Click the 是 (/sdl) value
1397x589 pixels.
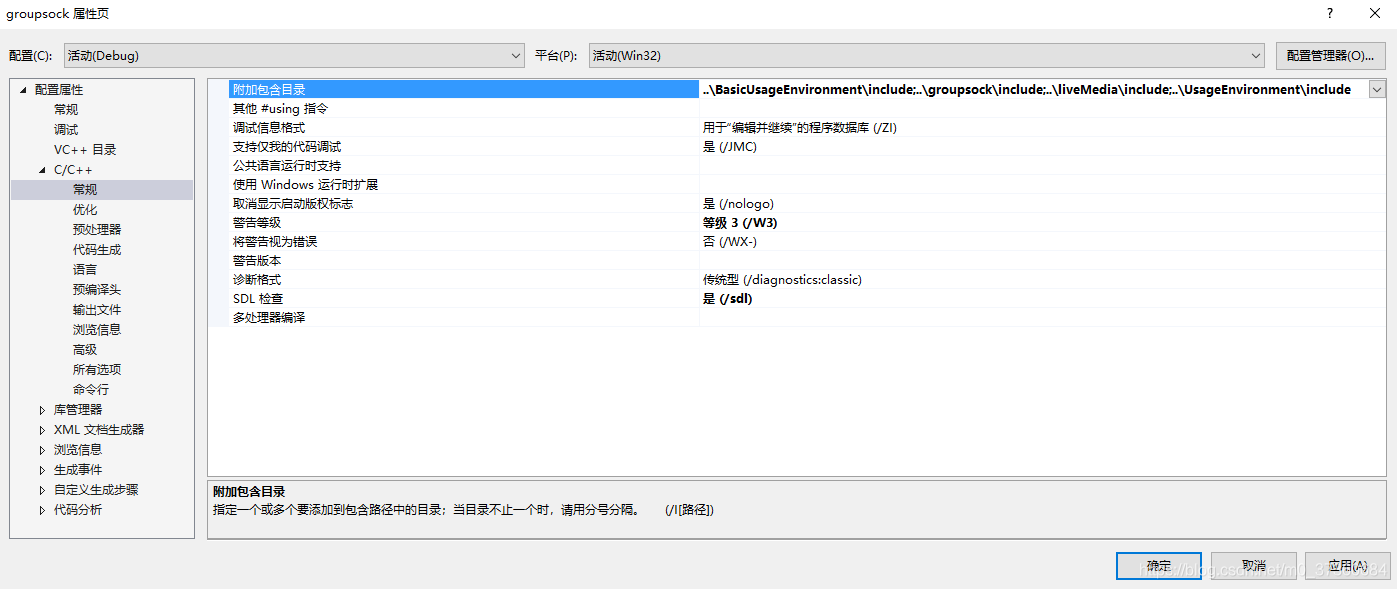click(x=728, y=299)
